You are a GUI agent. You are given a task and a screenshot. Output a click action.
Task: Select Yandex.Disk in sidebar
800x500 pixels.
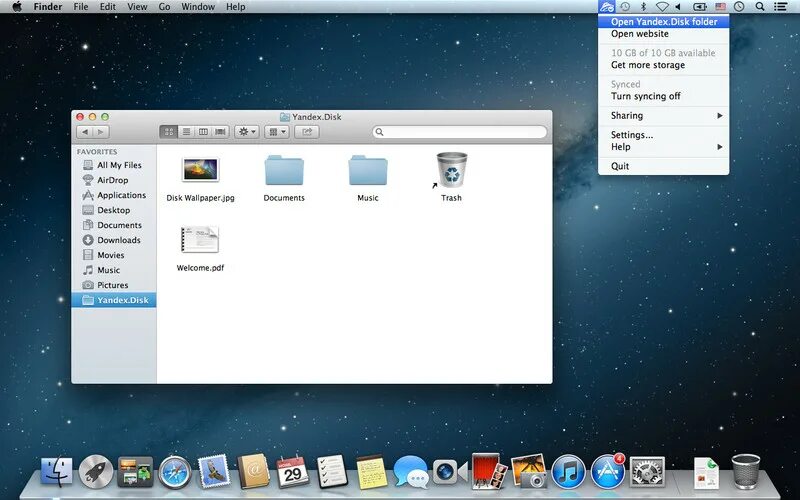[x=114, y=300]
